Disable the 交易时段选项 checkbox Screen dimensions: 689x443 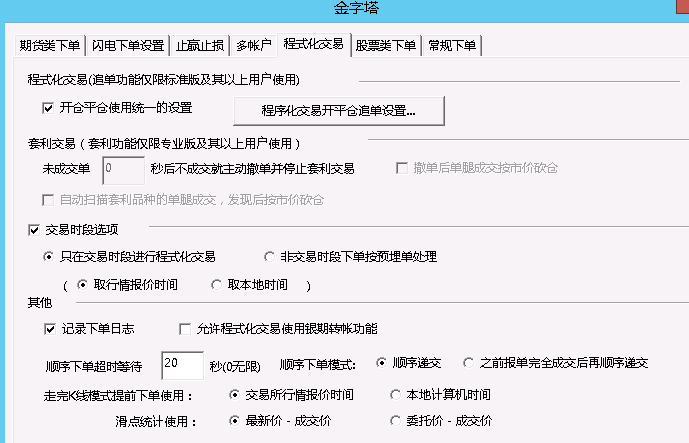click(34, 230)
